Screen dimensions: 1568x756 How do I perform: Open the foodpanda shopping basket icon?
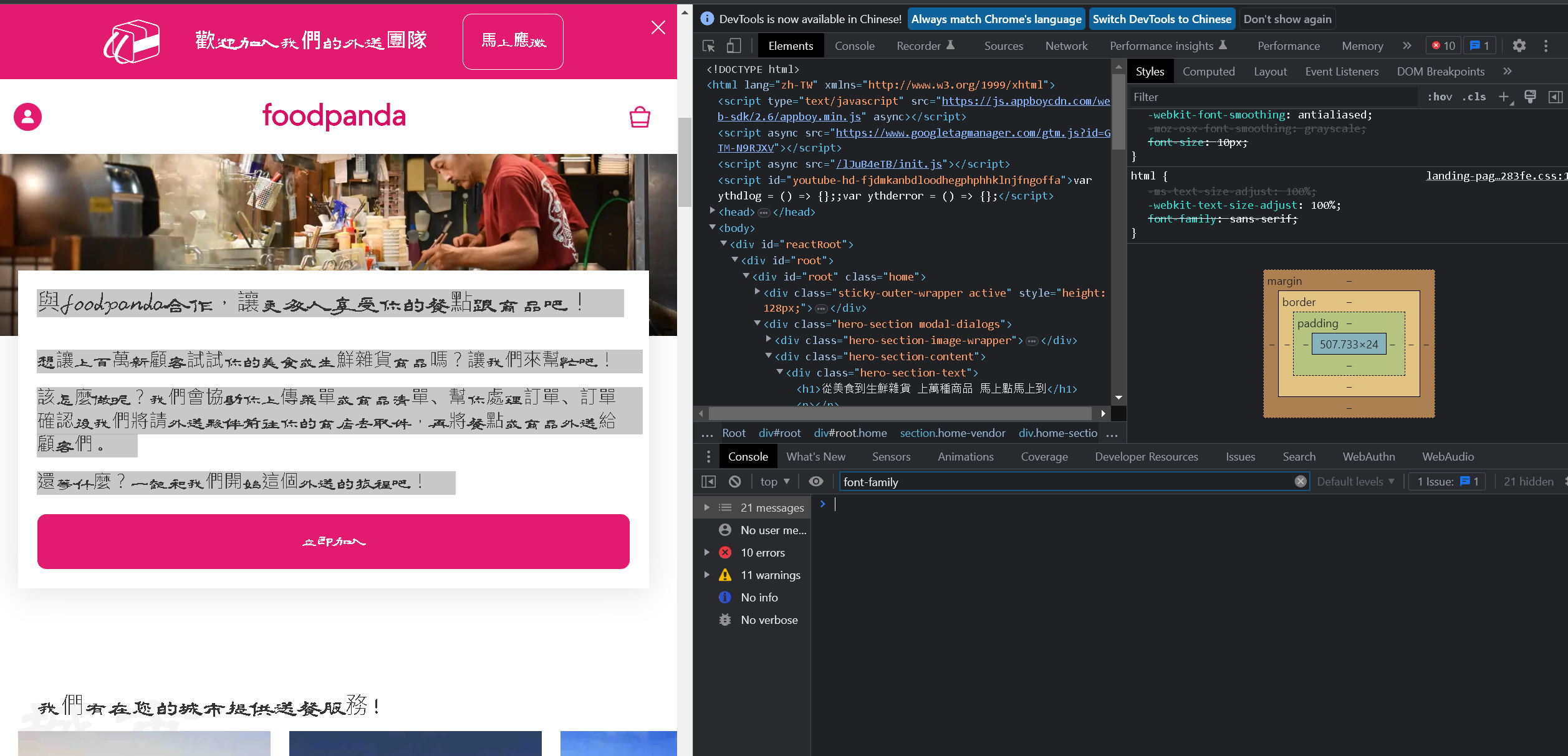tap(640, 117)
